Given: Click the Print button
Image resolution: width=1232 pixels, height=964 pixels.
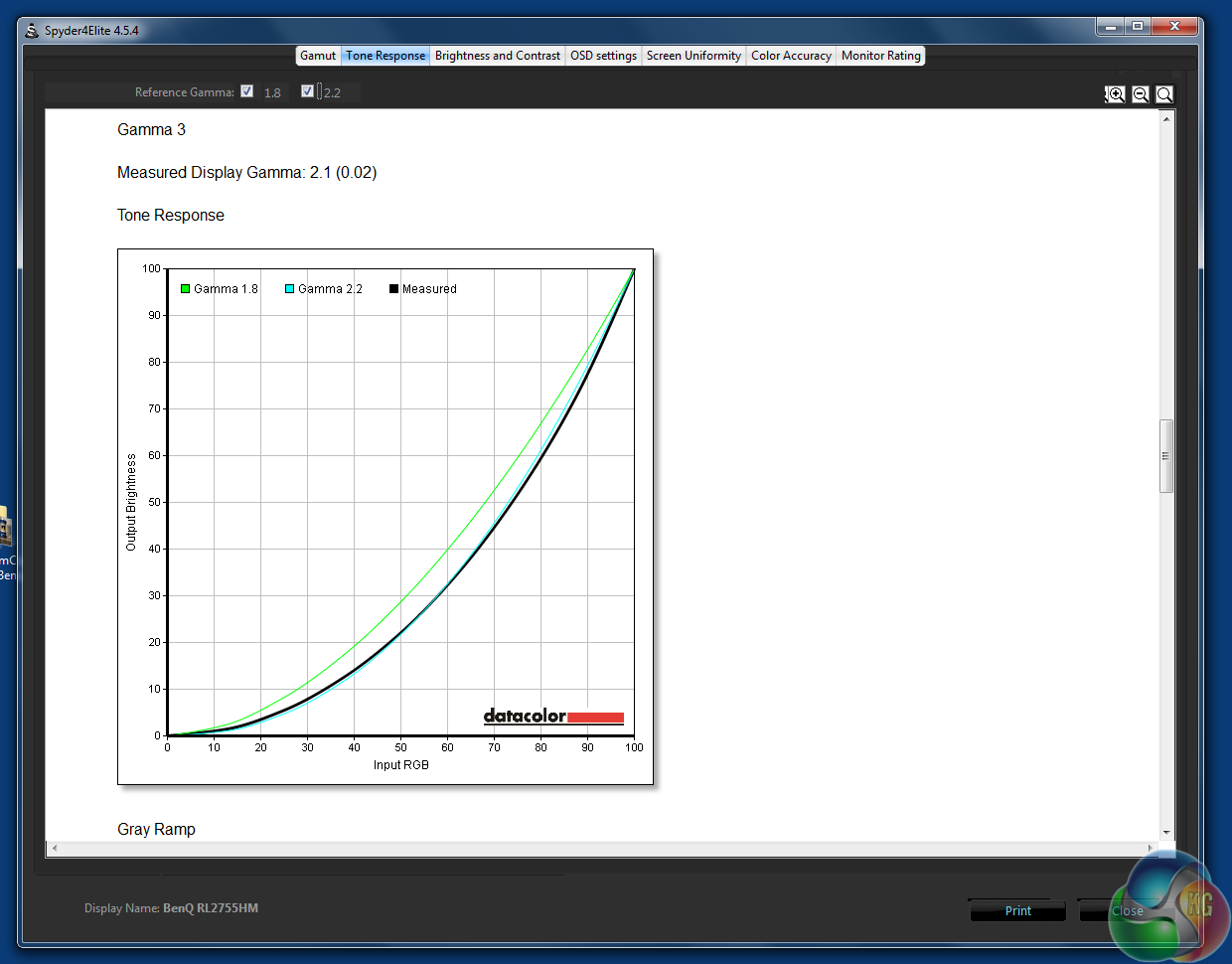Looking at the screenshot, I should [1017, 910].
